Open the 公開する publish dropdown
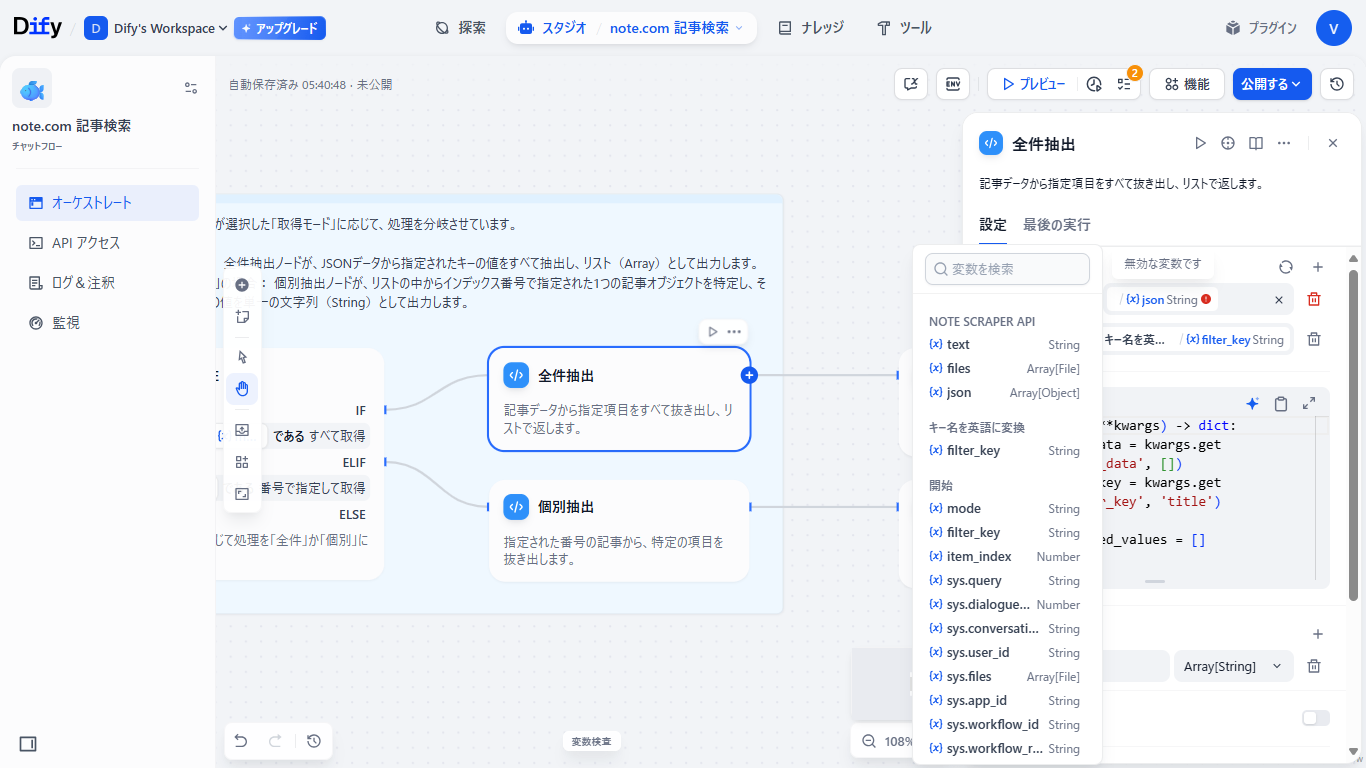This screenshot has height=768, width=1366. 1272,85
